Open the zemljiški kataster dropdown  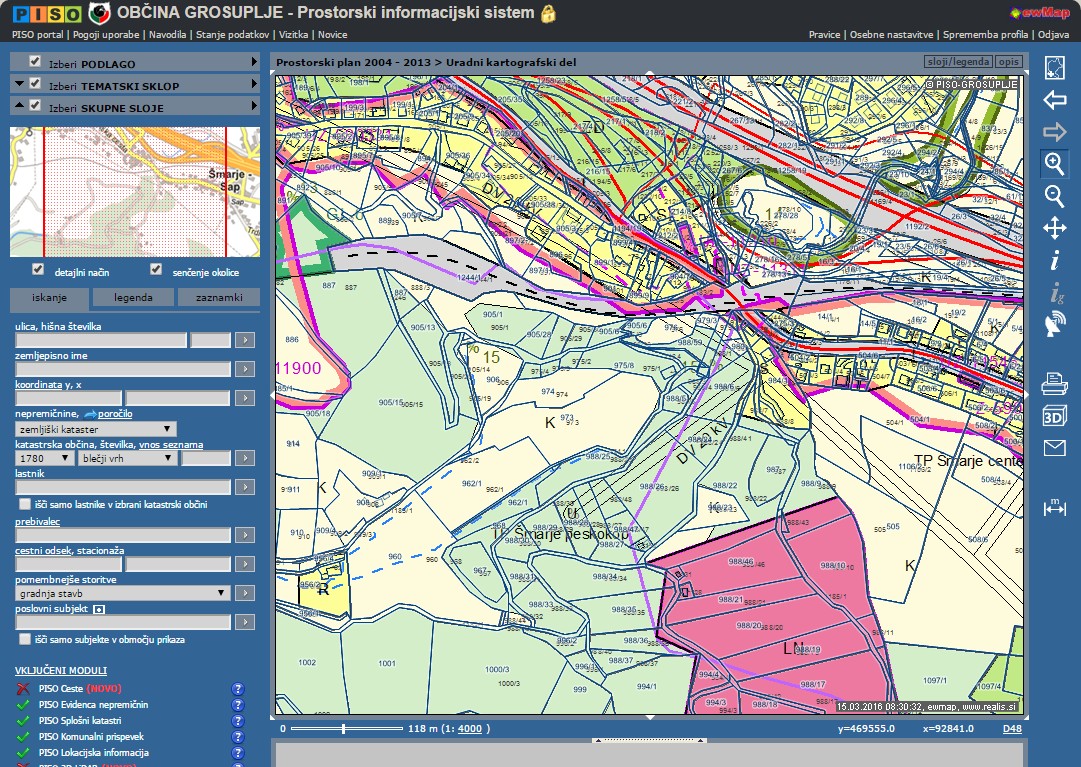point(96,429)
